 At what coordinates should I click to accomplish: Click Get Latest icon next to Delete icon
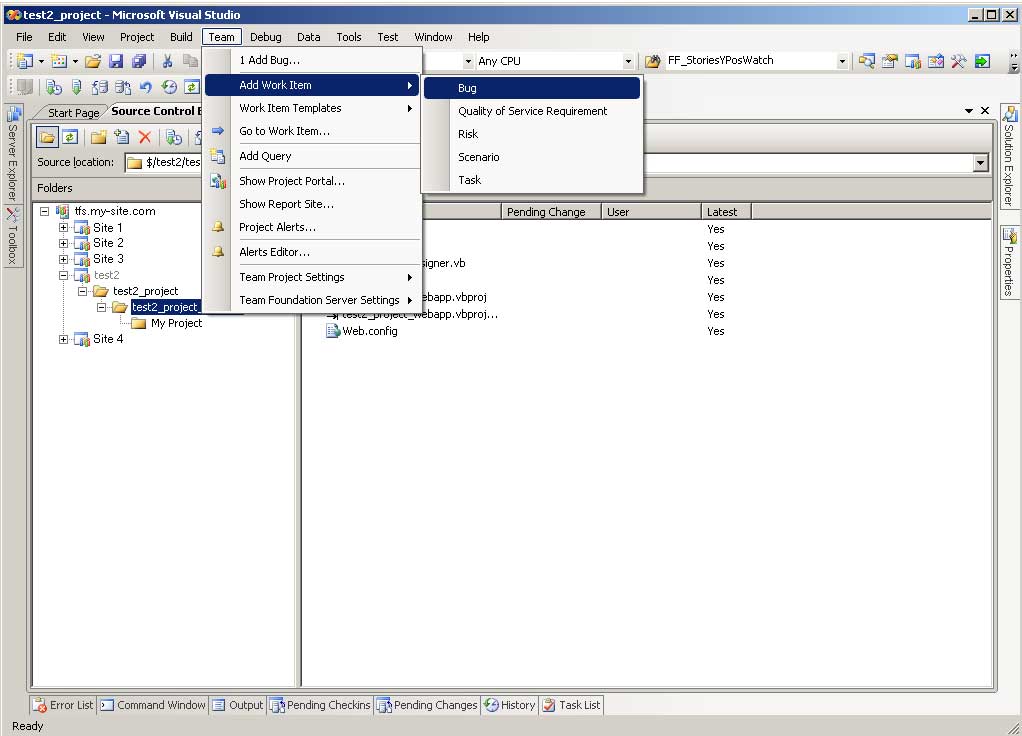tap(173, 137)
